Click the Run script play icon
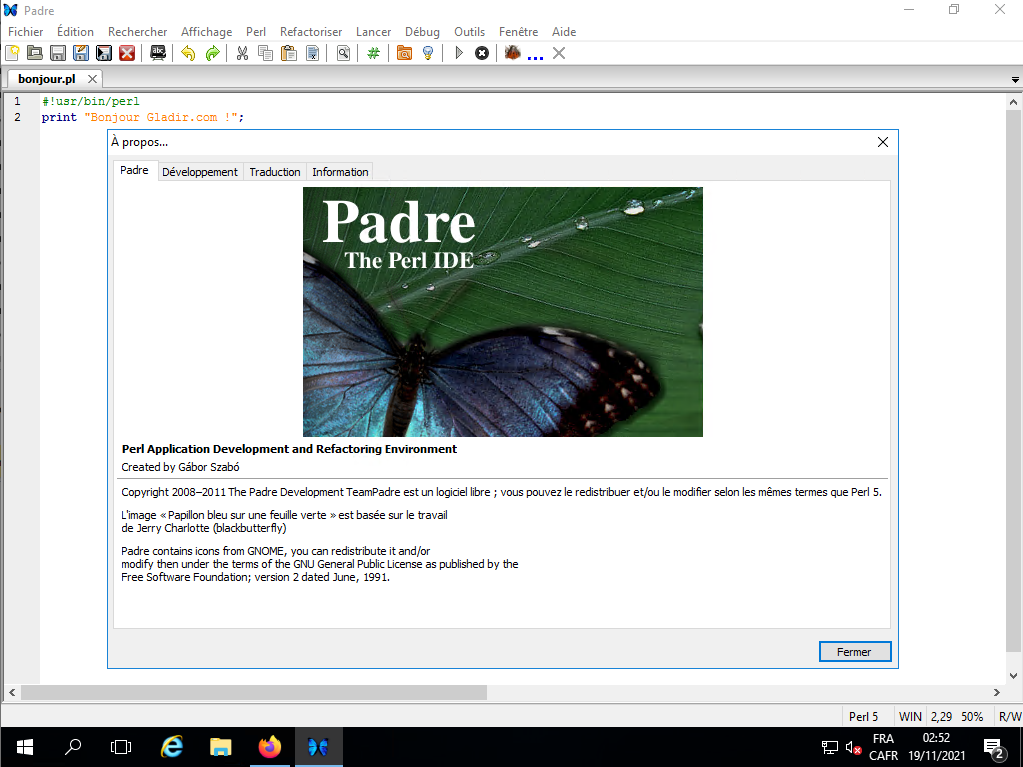This screenshot has width=1023, height=767. [459, 53]
